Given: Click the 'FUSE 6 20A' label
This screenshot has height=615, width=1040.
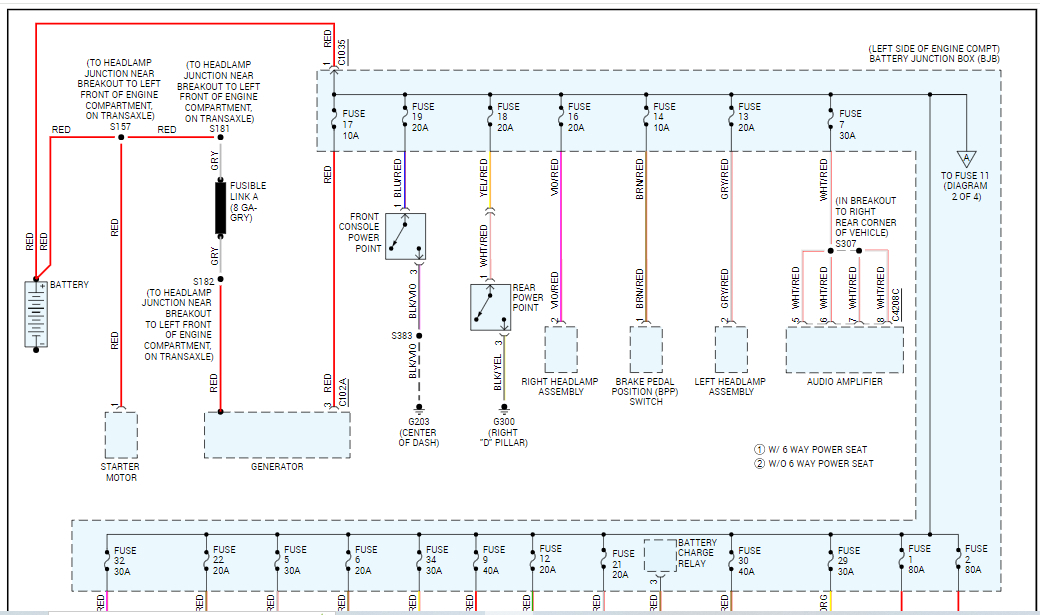Looking at the screenshot, I should [366, 560].
